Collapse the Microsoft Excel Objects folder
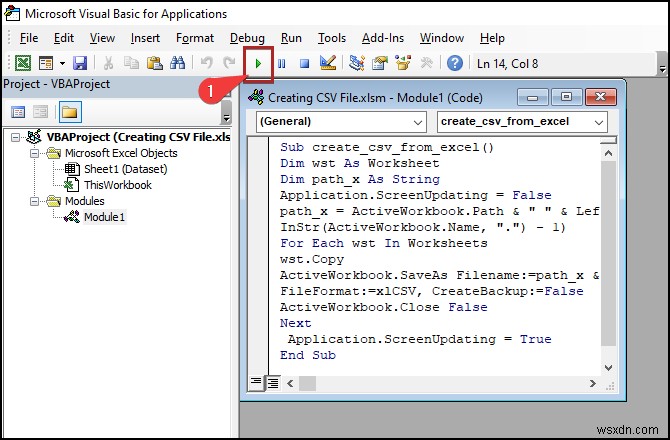The width and height of the screenshot is (670, 440). [35, 153]
